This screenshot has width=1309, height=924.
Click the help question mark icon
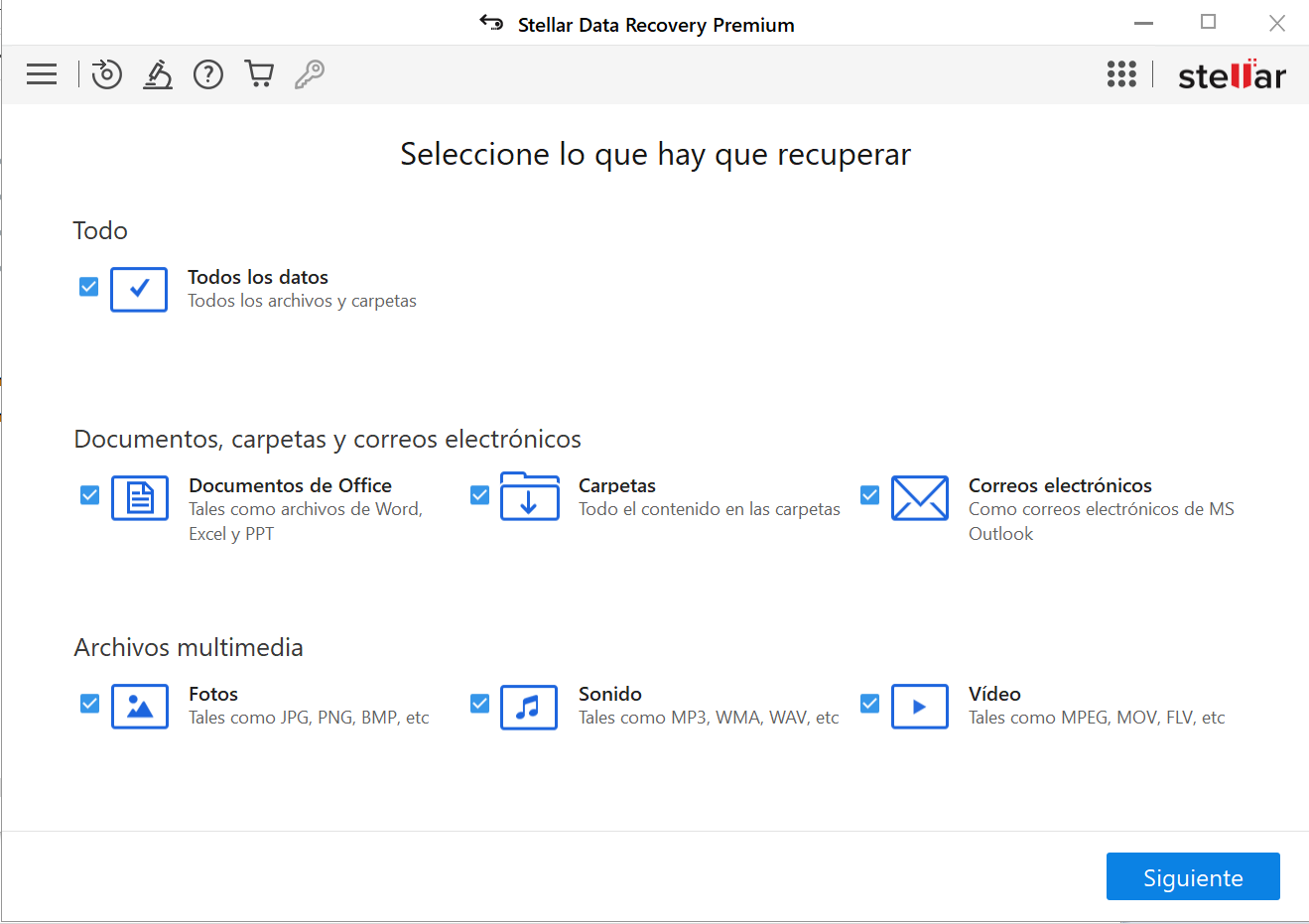pyautogui.click(x=208, y=73)
